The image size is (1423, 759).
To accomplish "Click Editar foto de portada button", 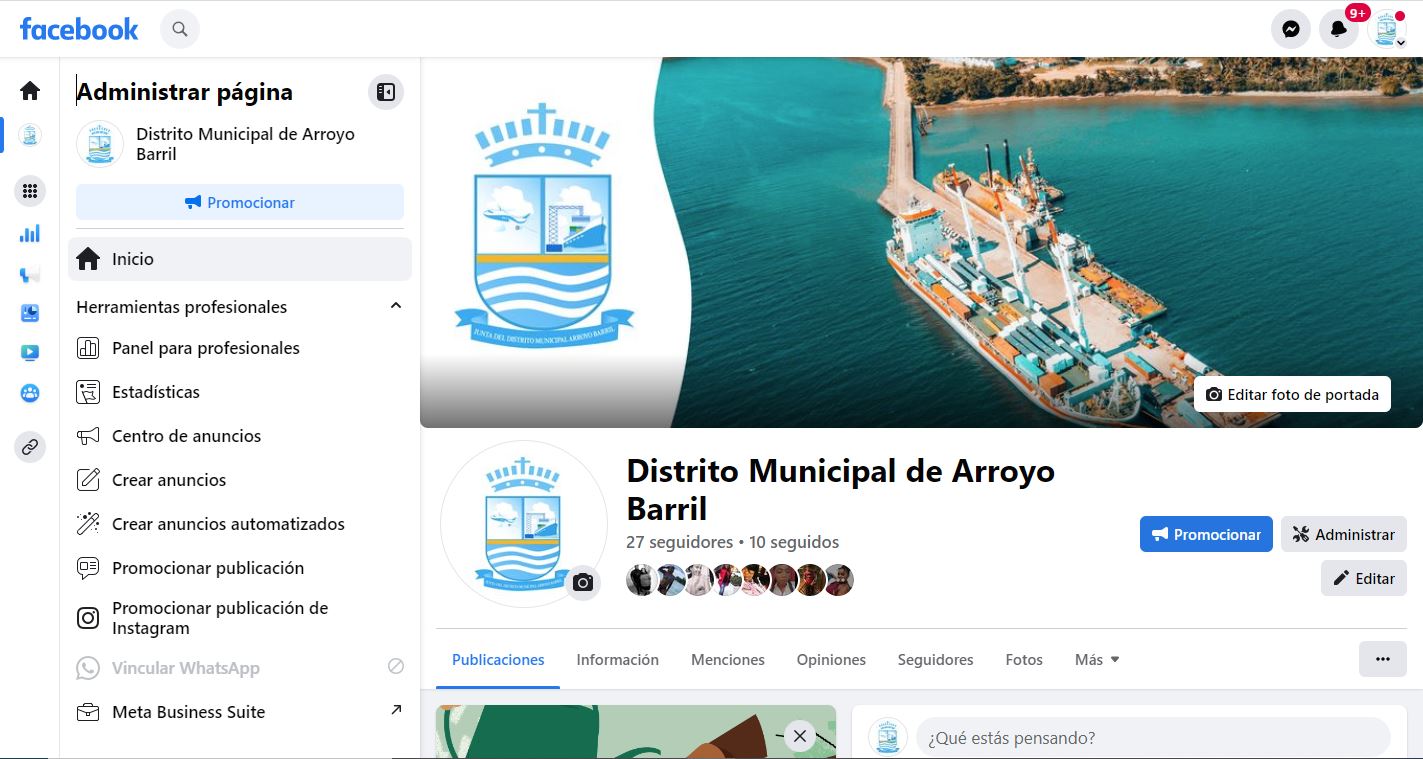I will (1292, 395).
